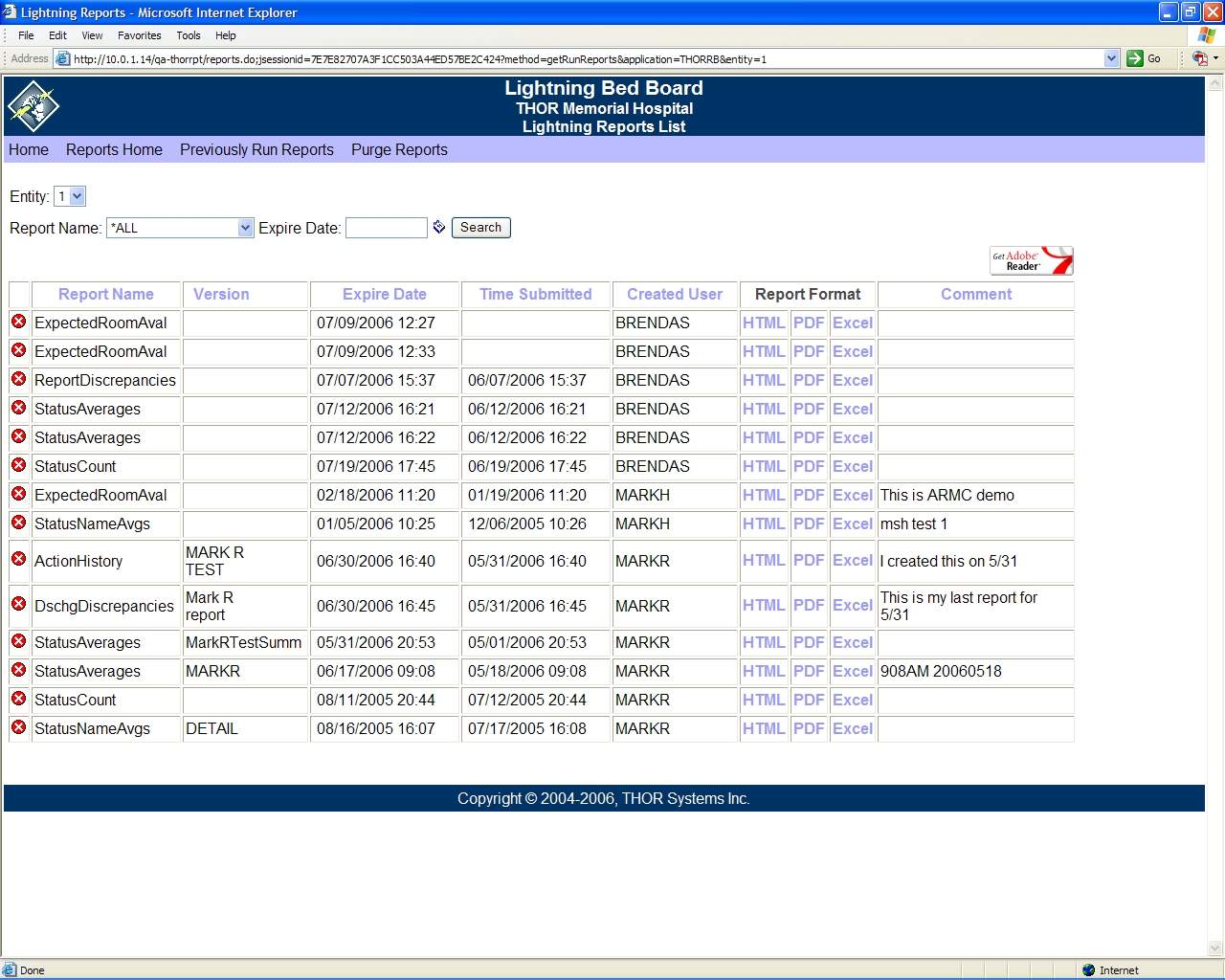Open ActionHistory report as PDF

[x=809, y=560]
